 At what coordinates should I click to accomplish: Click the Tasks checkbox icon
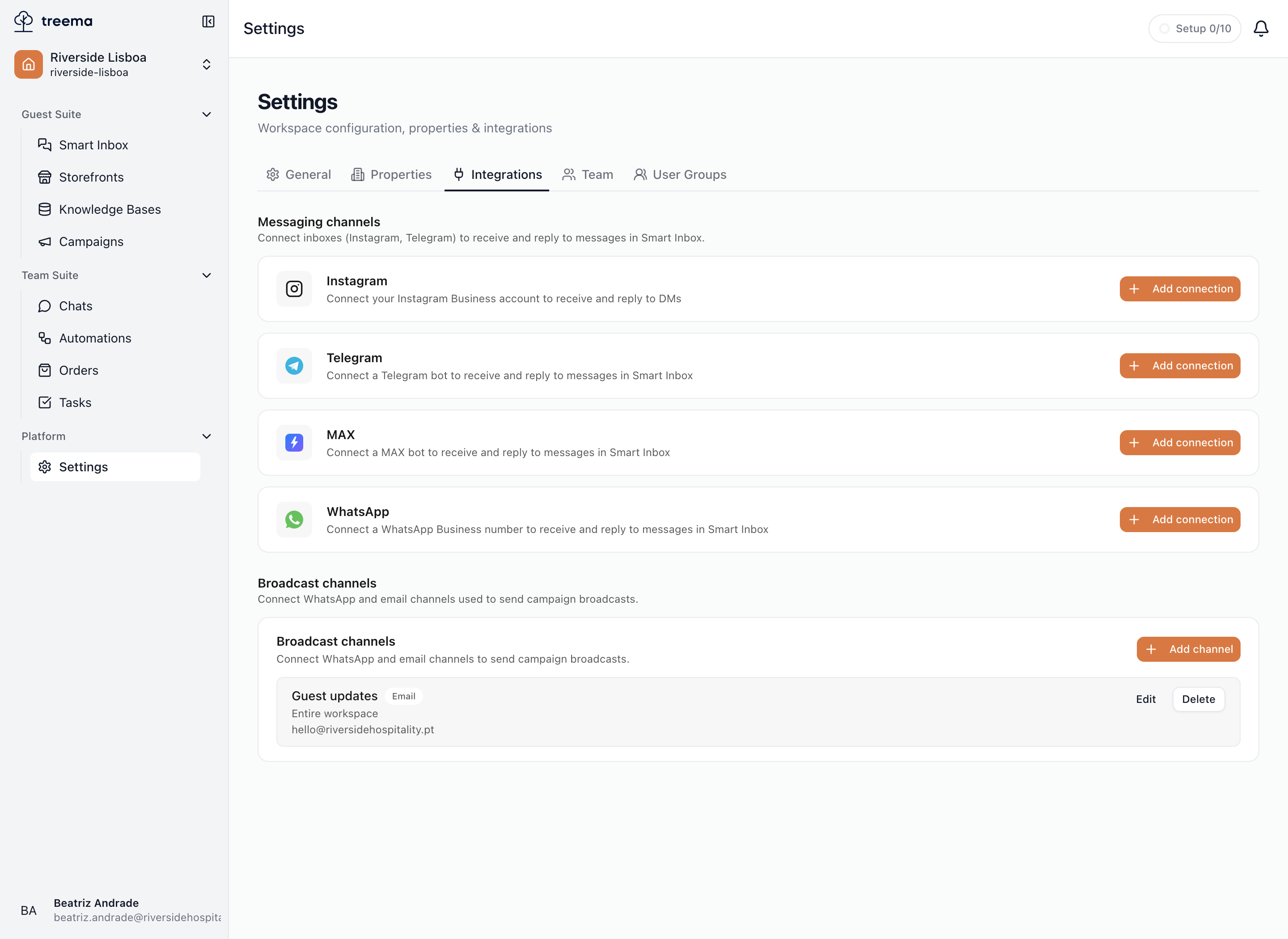tap(44, 402)
